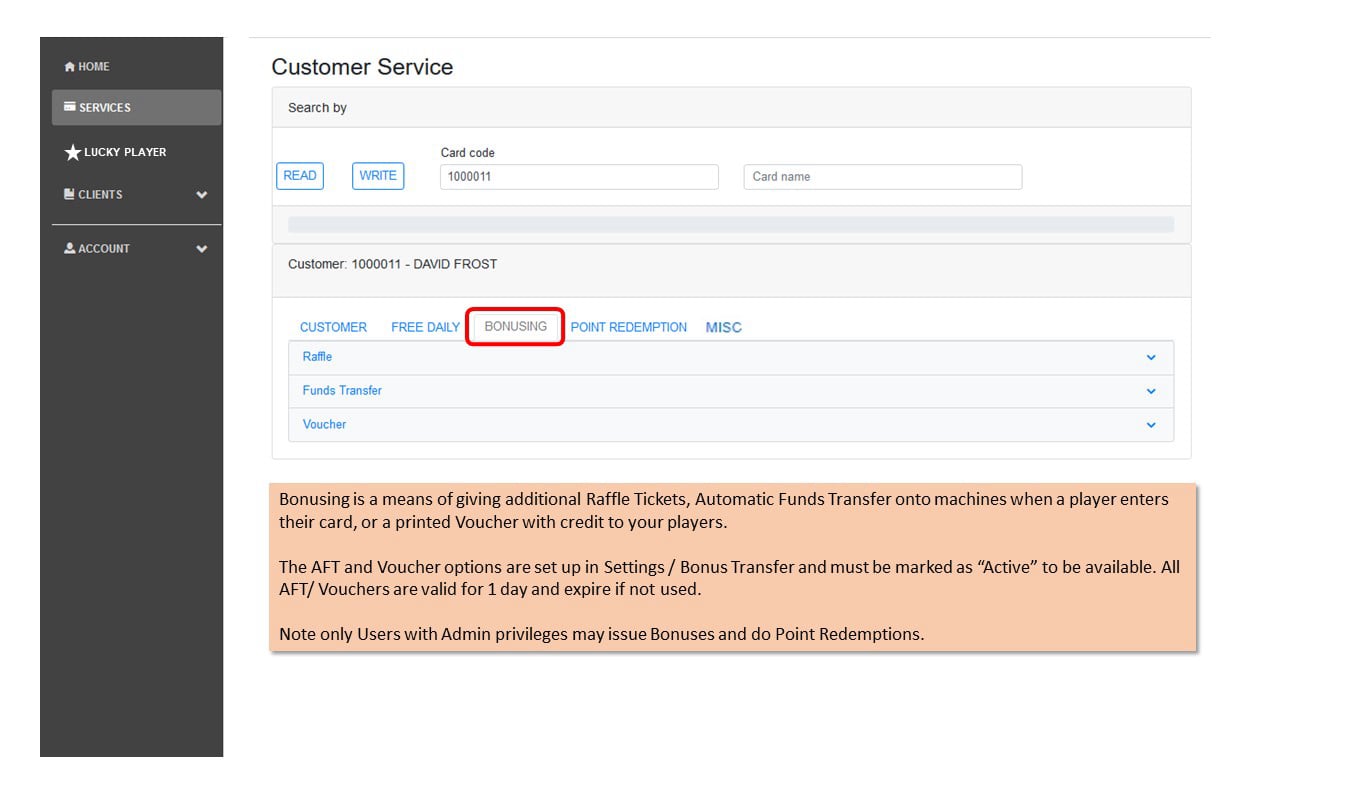The height and width of the screenshot is (794, 1361).
Task: Open the ACCOUNT sidebar menu
Action: click(x=136, y=248)
